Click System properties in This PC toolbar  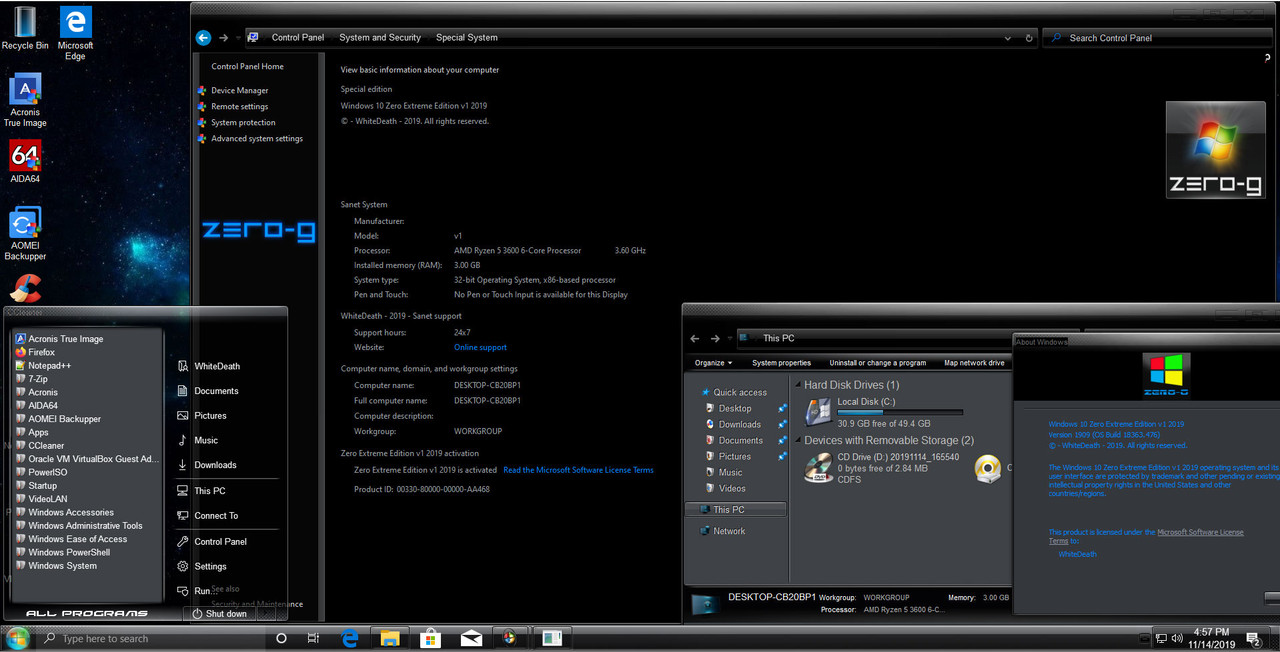[x=781, y=363]
